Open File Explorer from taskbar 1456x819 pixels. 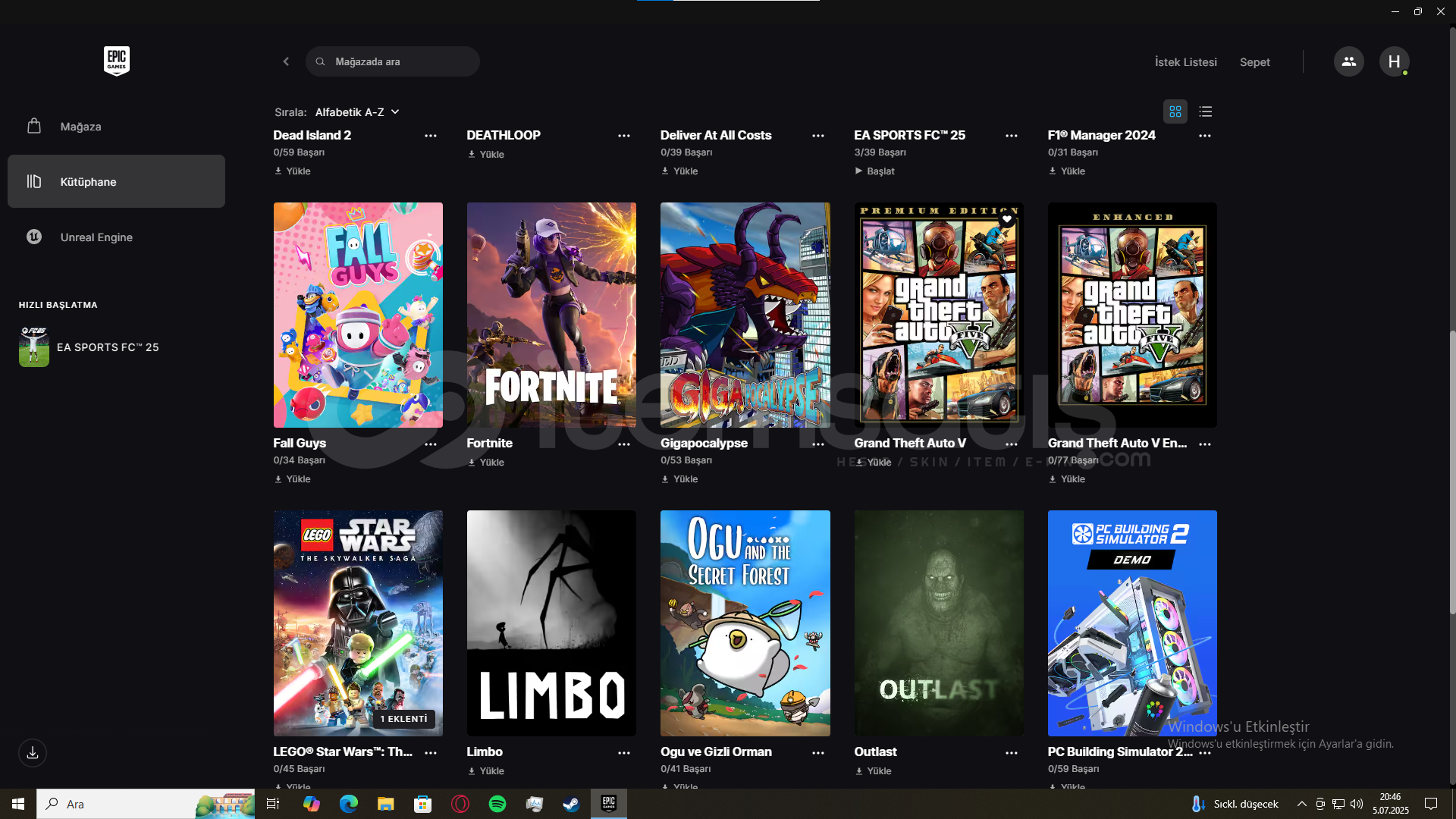pos(385,804)
